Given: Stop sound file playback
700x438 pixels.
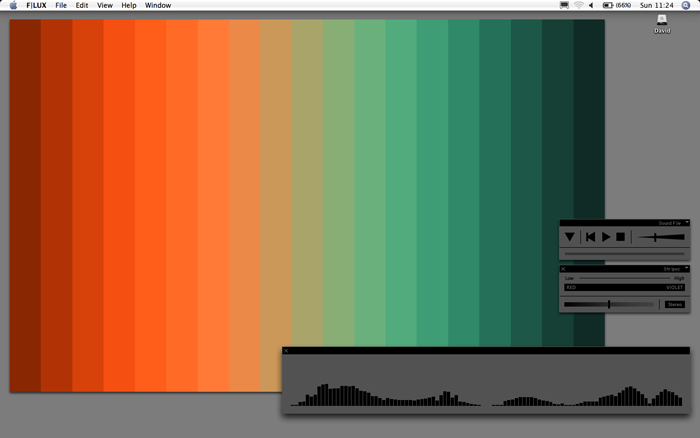Looking at the screenshot, I should click(621, 237).
